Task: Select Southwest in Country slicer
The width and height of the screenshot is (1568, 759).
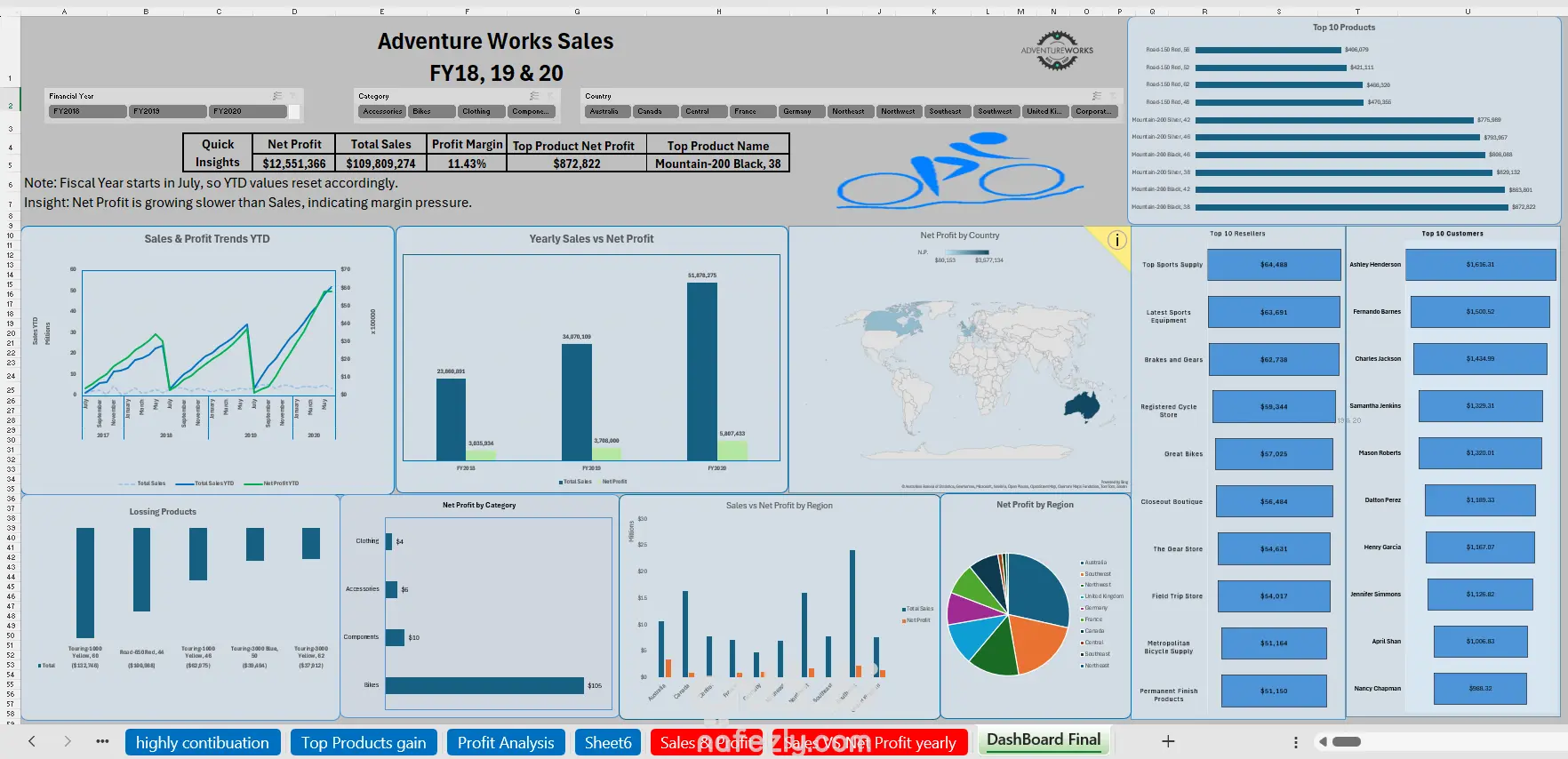Action: click(x=996, y=112)
